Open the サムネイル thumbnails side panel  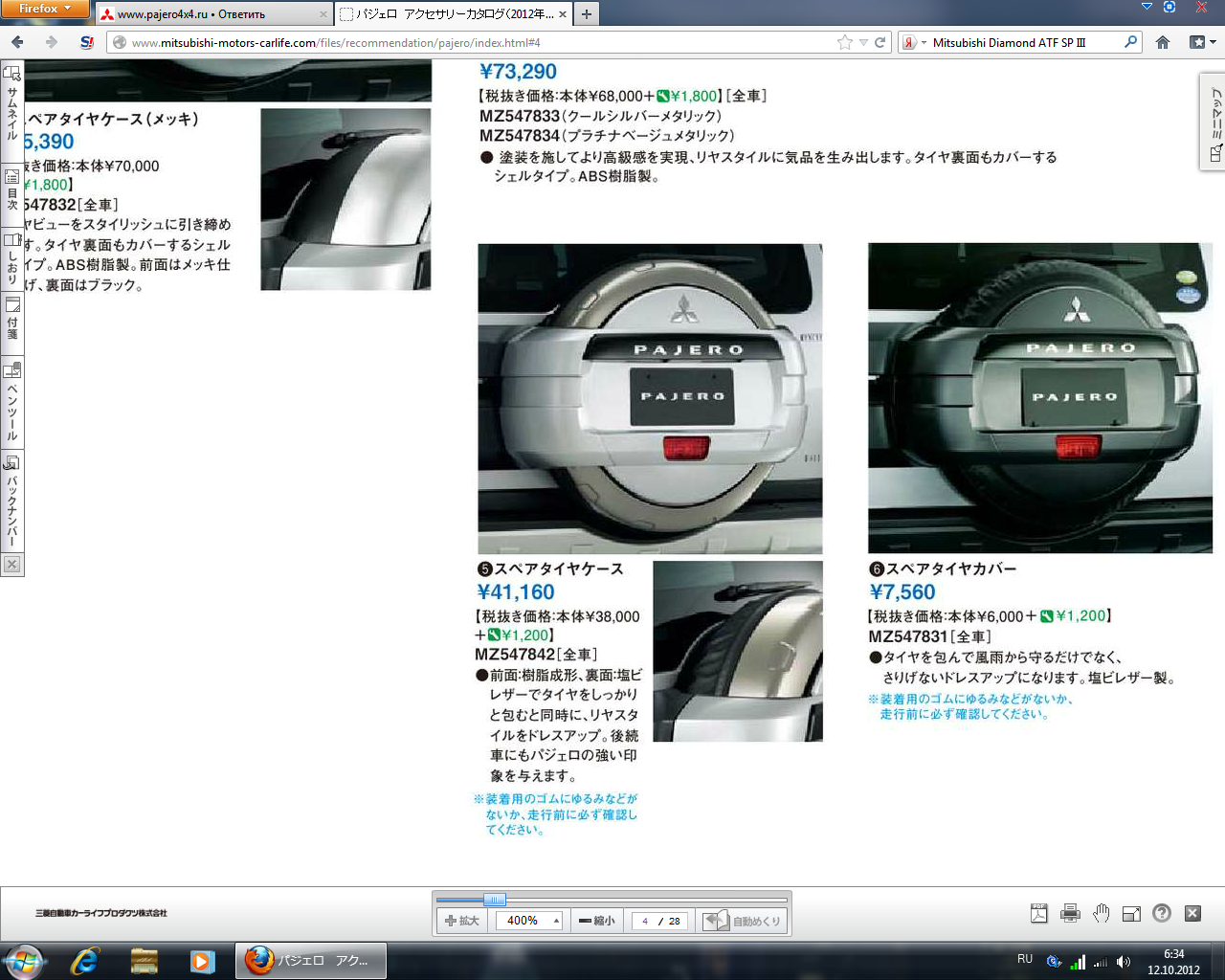pyautogui.click(x=12, y=102)
